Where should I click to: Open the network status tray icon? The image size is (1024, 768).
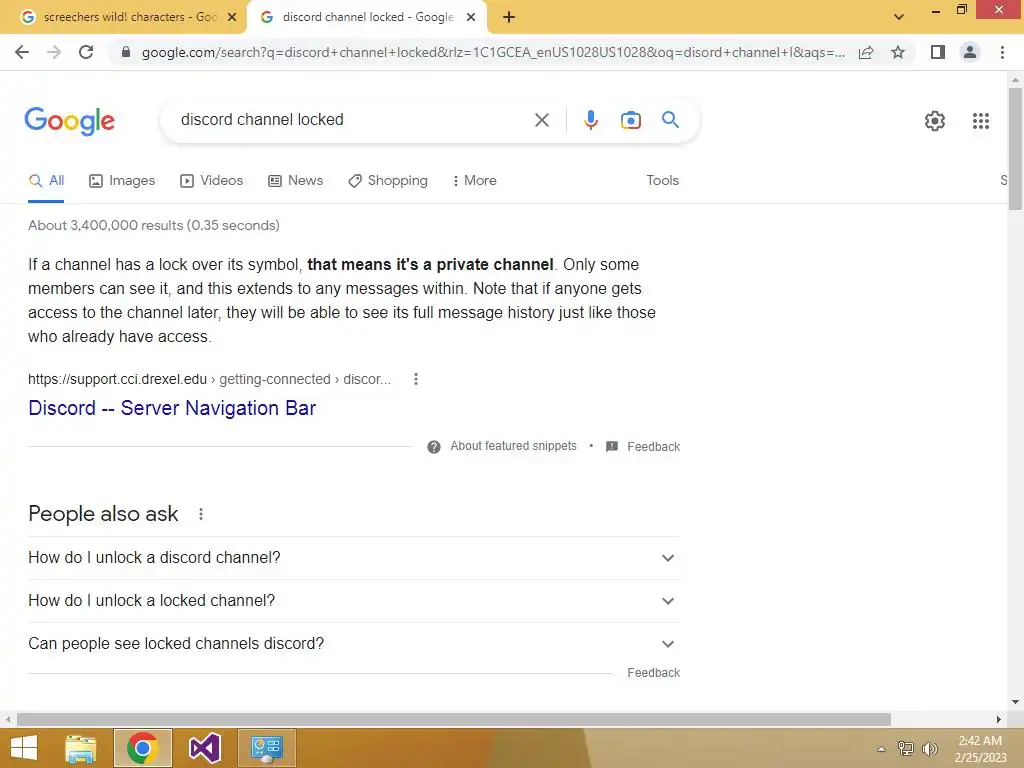click(x=905, y=749)
